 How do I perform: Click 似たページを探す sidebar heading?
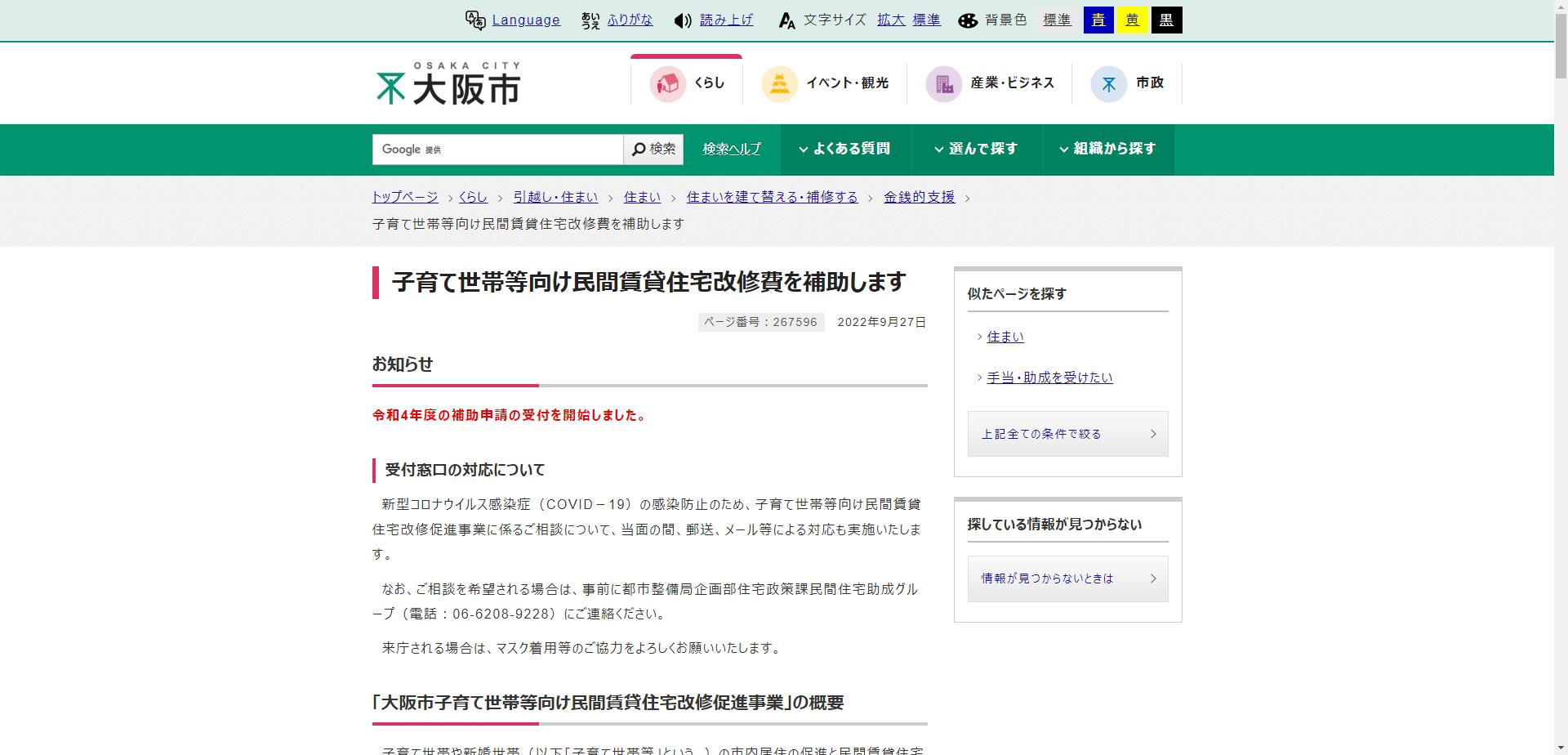pyautogui.click(x=1017, y=293)
